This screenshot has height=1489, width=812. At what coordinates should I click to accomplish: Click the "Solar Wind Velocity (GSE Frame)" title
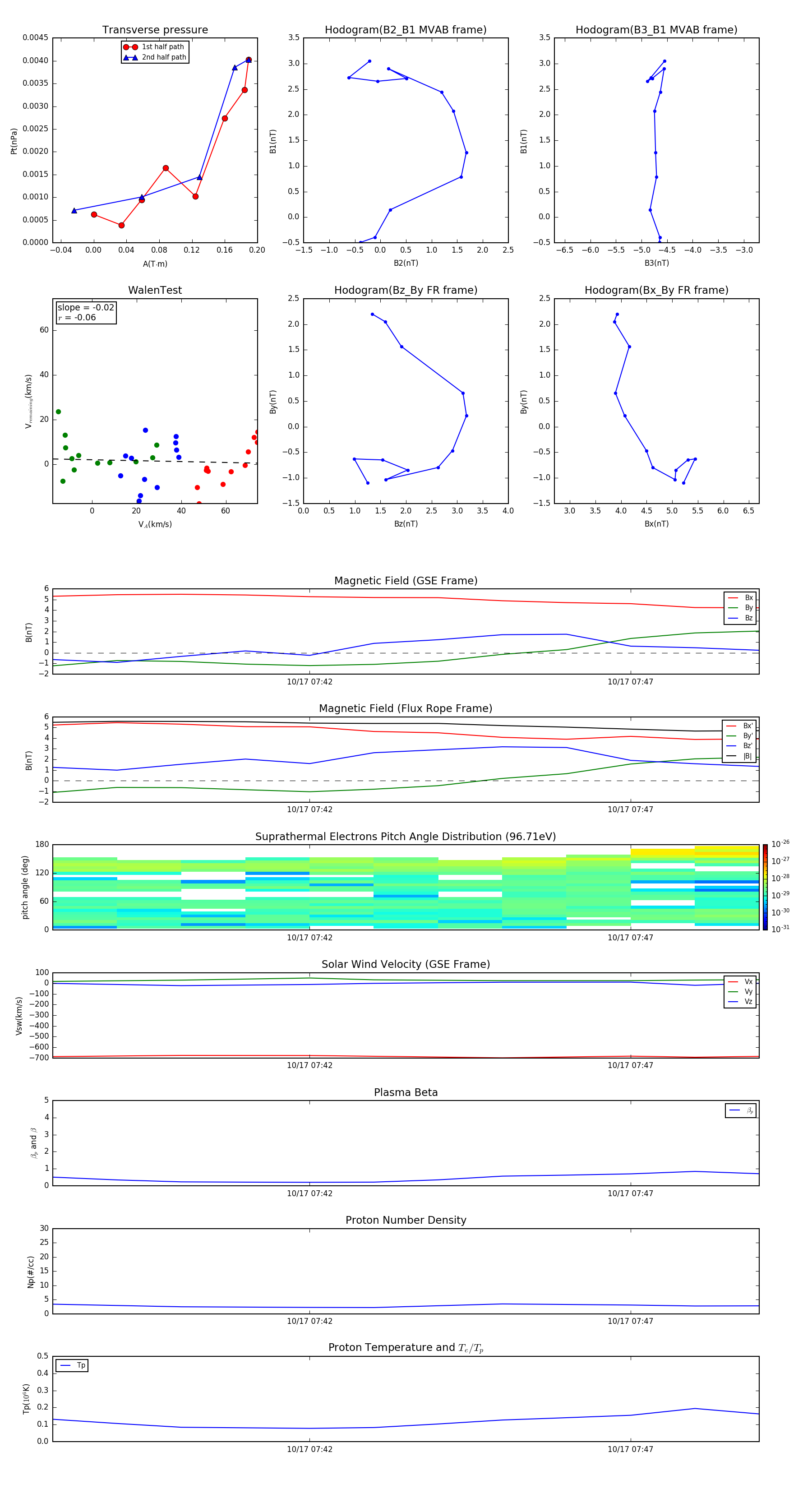[406, 964]
